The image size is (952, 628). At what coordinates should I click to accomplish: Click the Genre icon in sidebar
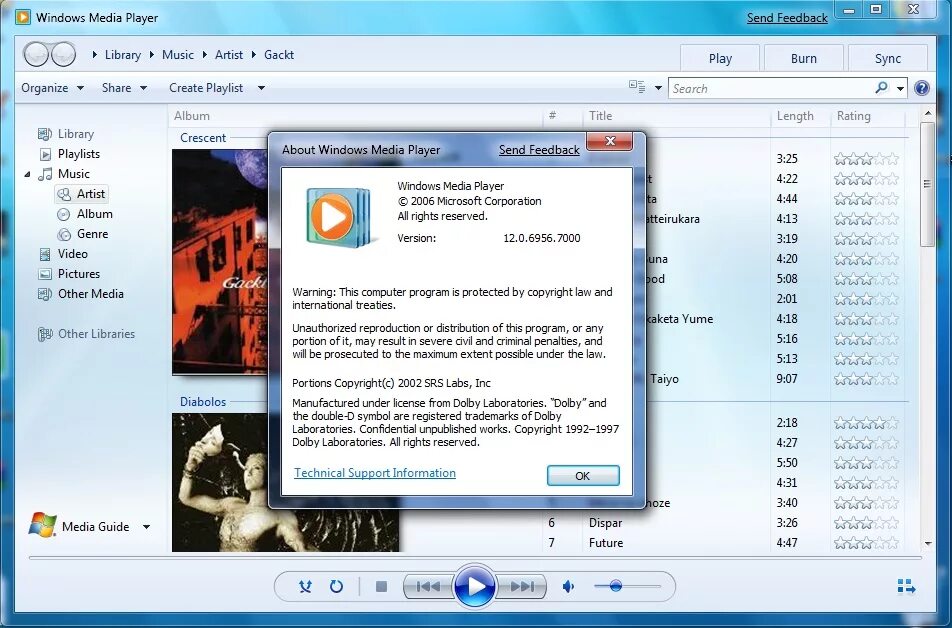click(64, 234)
